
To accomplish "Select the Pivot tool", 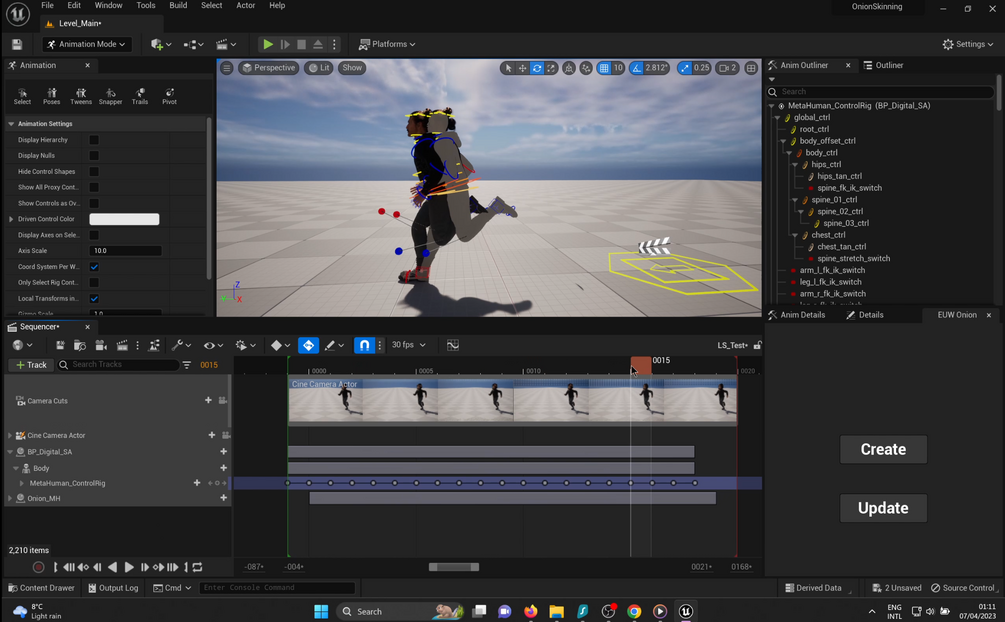I will point(169,95).
